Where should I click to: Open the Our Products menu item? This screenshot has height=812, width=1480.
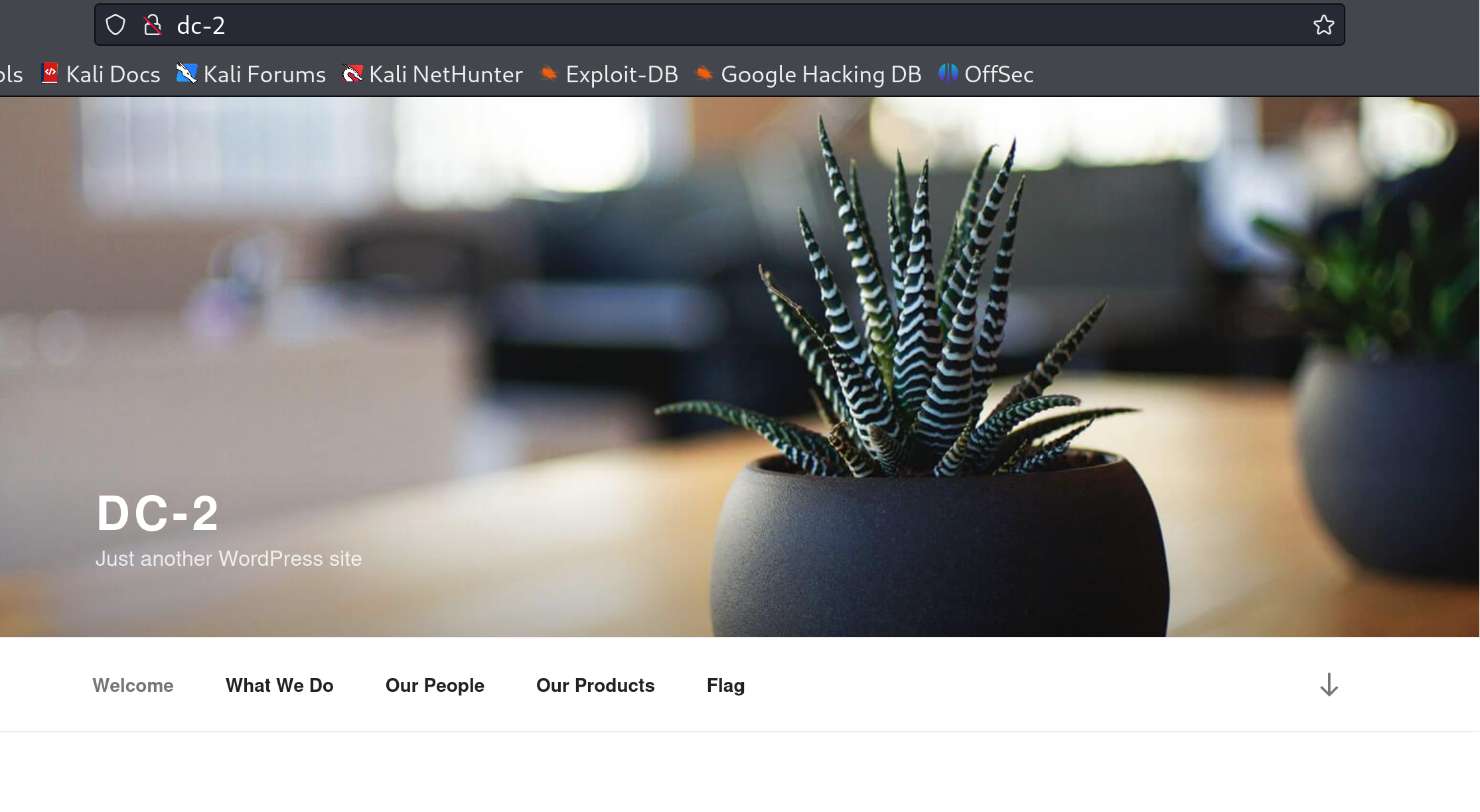pos(595,685)
